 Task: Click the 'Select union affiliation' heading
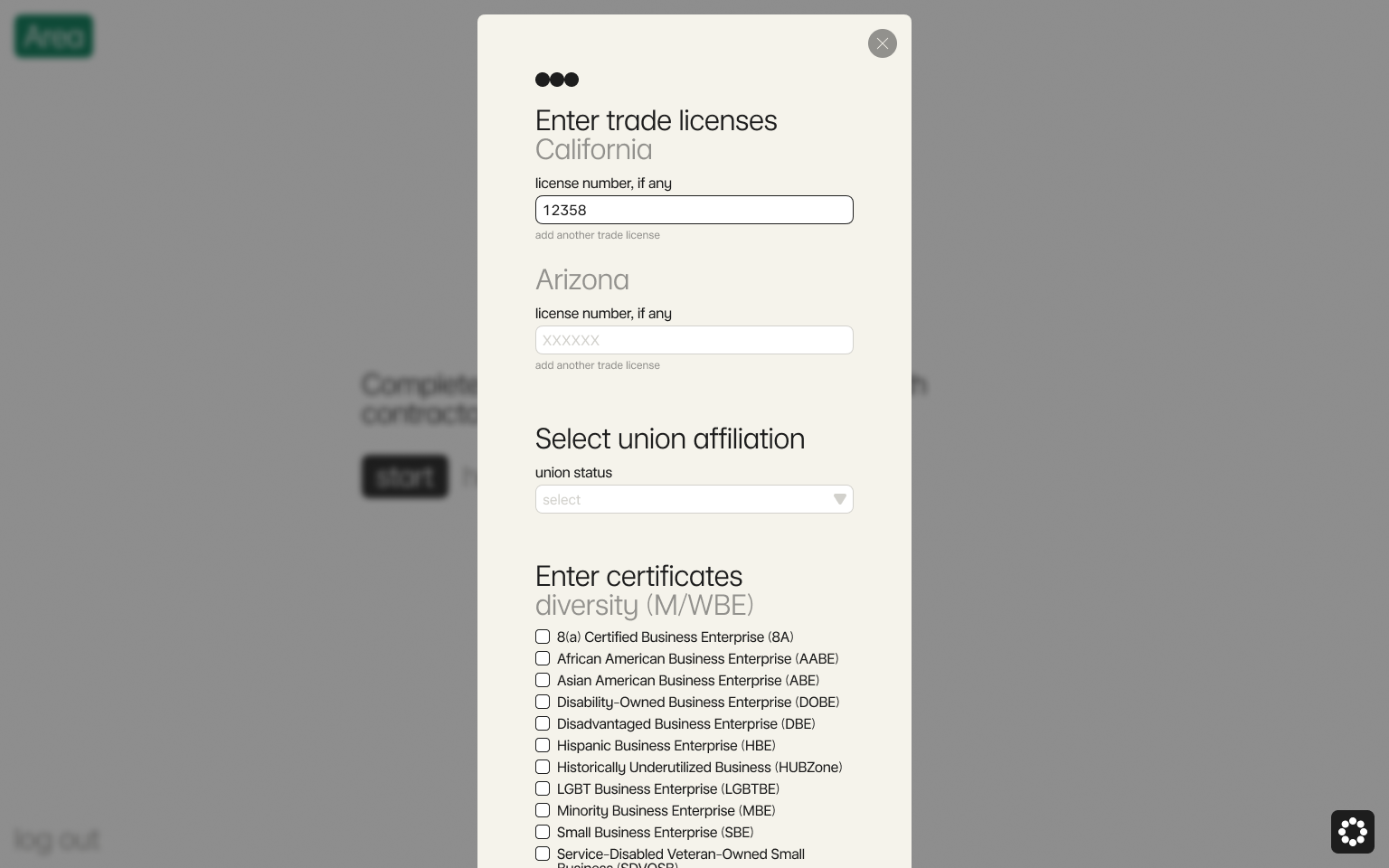point(670,439)
